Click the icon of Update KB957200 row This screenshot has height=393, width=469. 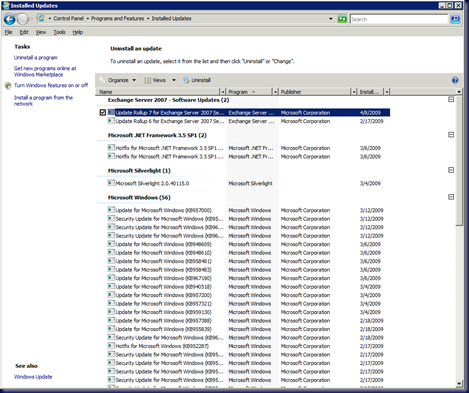(x=111, y=295)
